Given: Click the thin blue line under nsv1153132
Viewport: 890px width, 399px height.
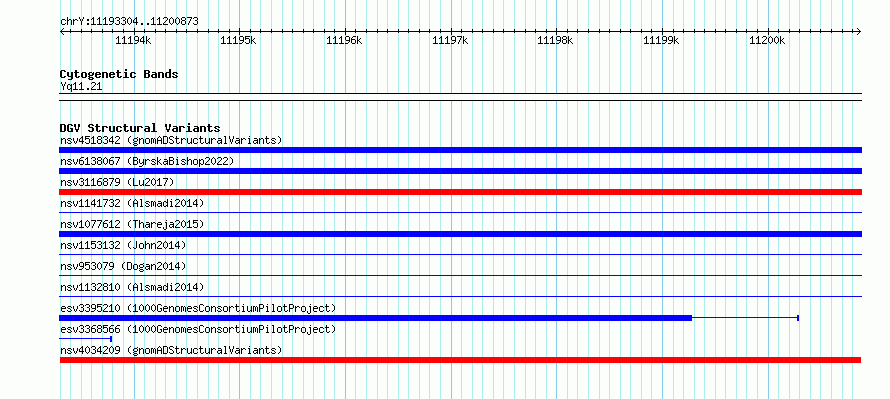Looking at the screenshot, I should pos(460,255).
